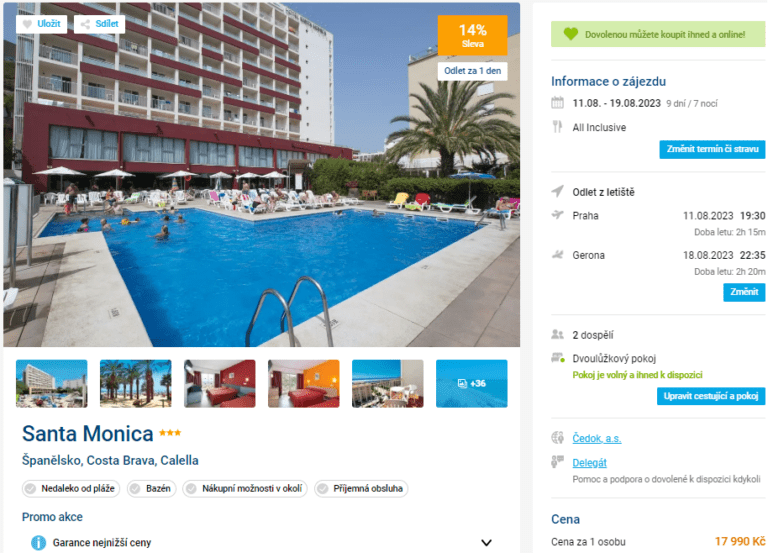Open Změnit termín či stravu options

[x=712, y=149]
